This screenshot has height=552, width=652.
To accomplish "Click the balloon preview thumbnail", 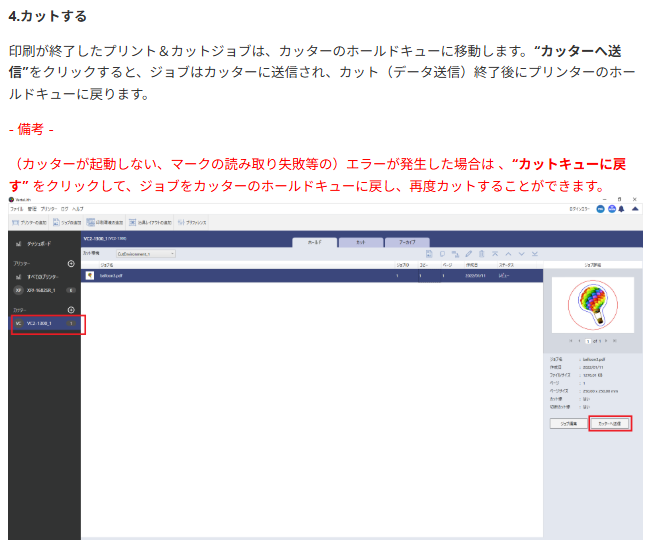I will [593, 305].
